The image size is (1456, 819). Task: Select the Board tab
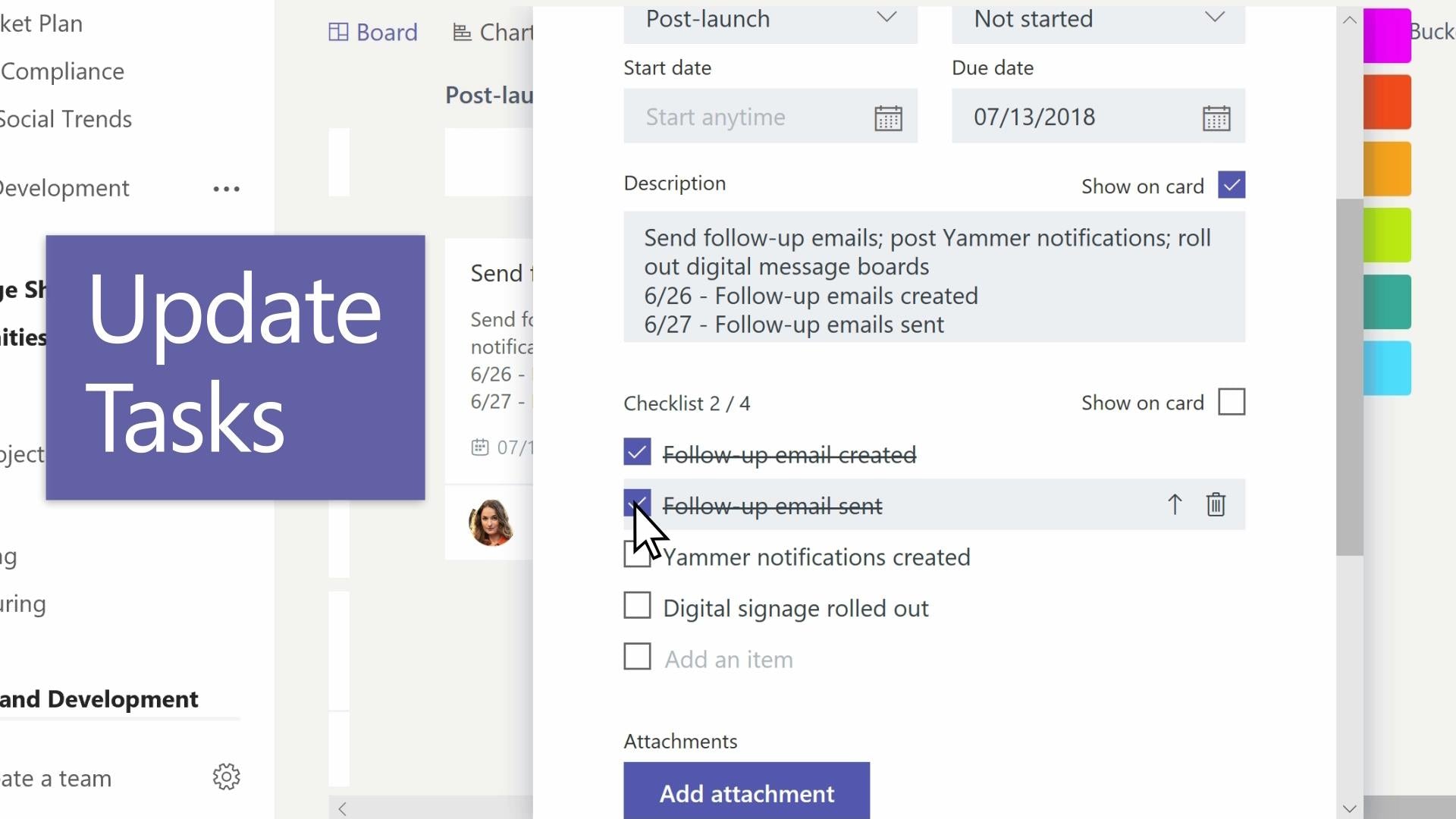374,32
